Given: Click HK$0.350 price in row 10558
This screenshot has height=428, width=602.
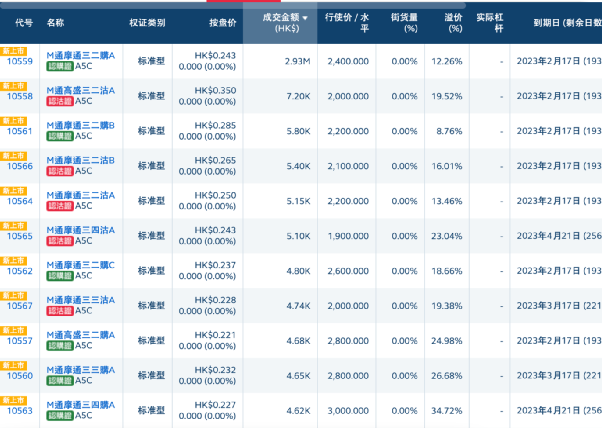Looking at the screenshot, I should (216, 90).
